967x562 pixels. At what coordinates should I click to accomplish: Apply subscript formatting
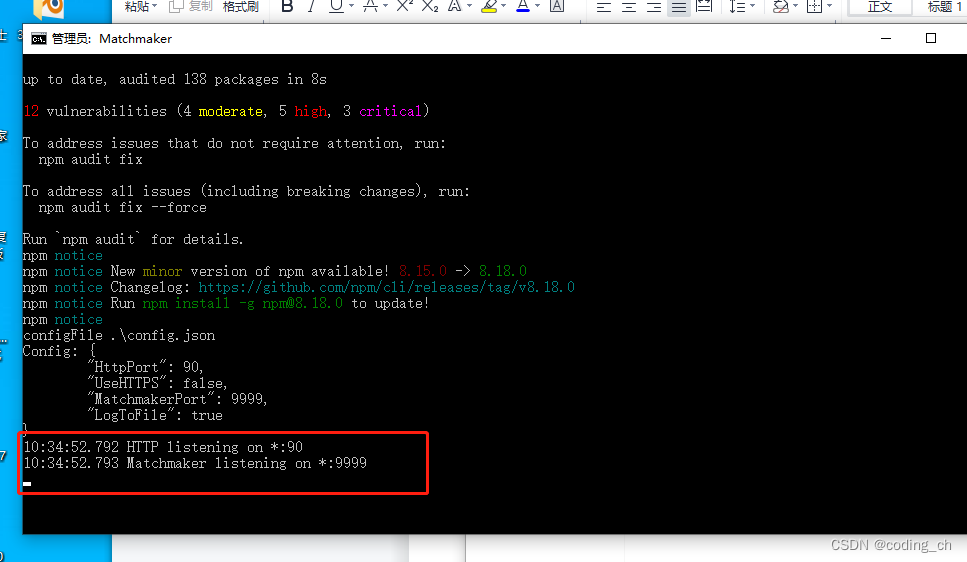(x=430, y=6)
